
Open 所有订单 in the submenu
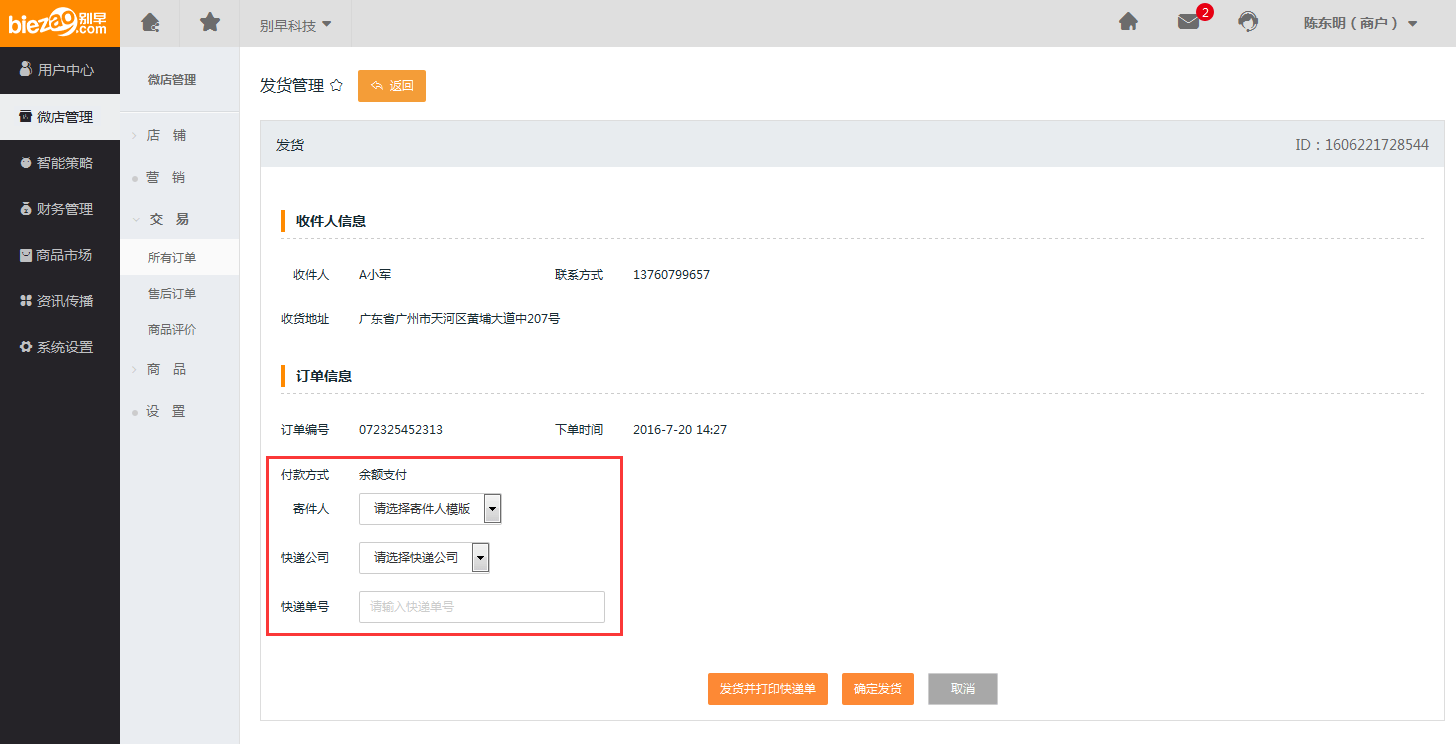tap(179, 257)
